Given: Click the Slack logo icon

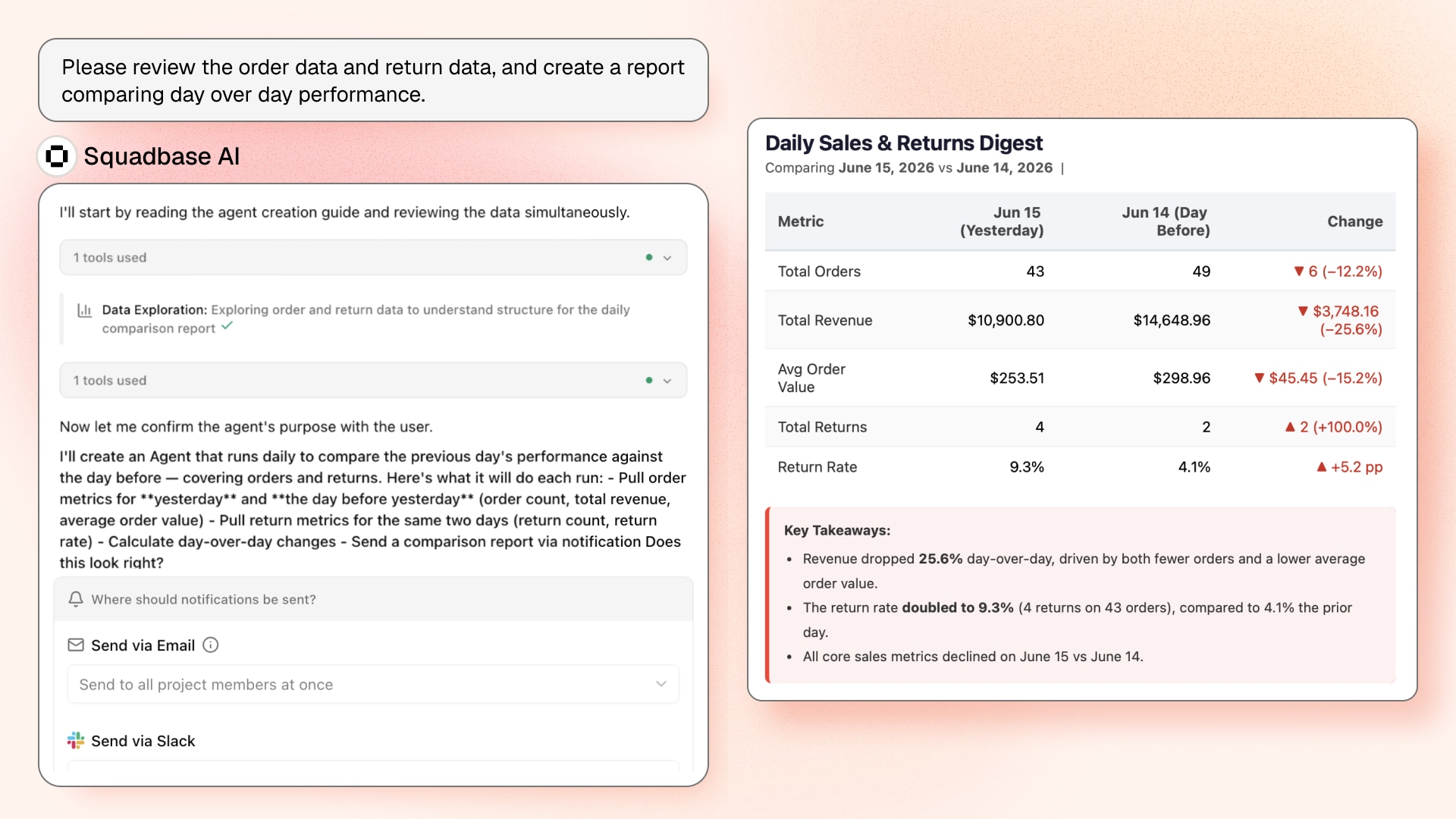Looking at the screenshot, I should (76, 740).
